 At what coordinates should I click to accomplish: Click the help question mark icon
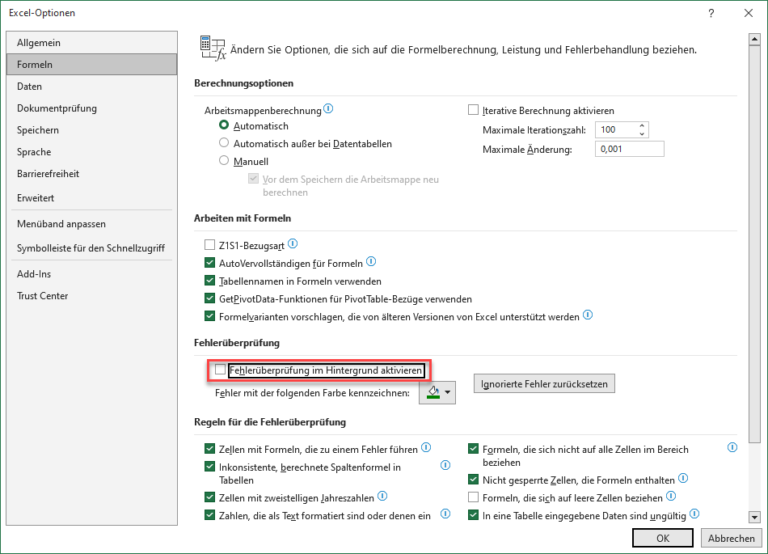[711, 13]
